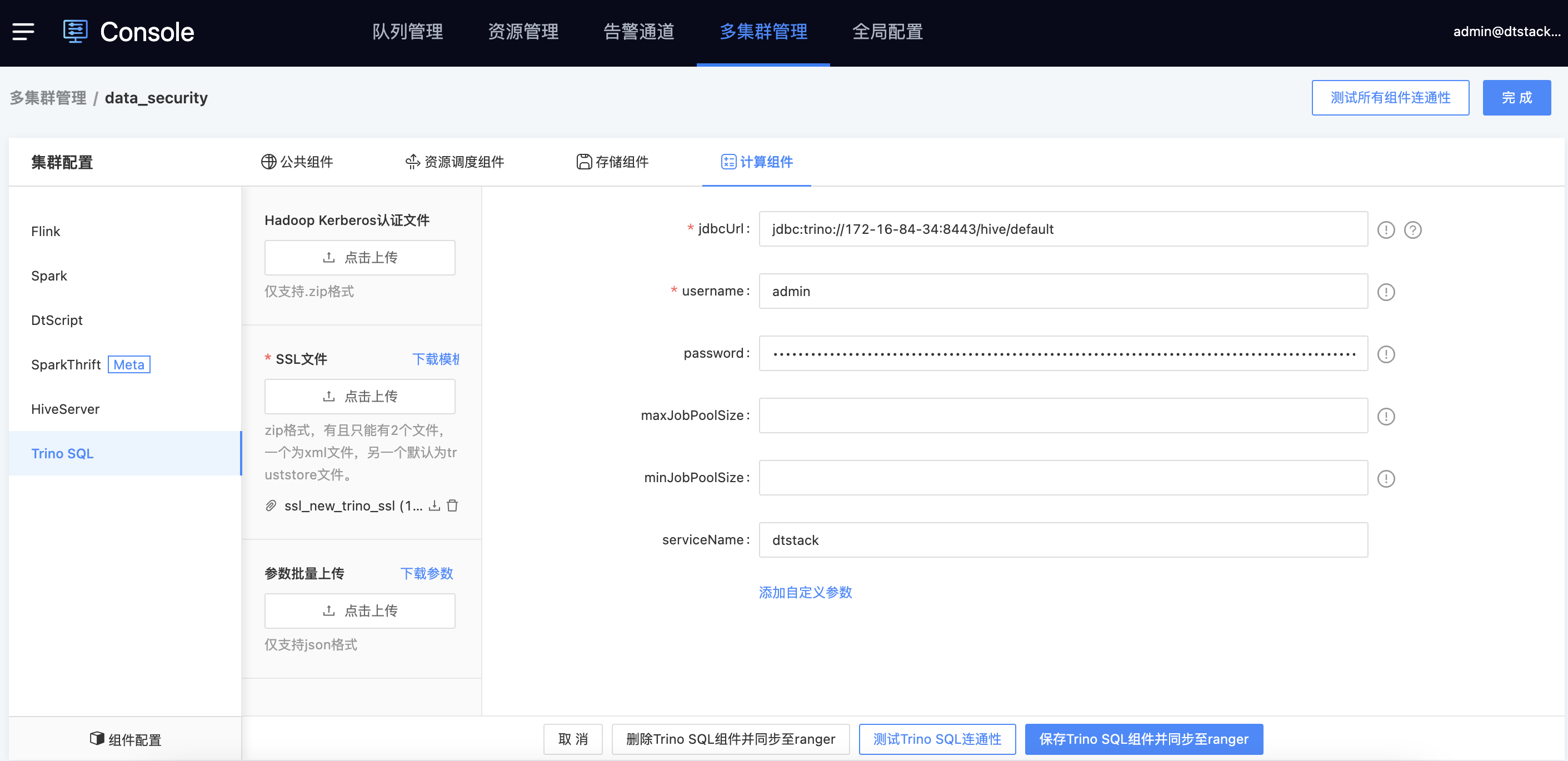
Task: Click ssl_new_trino_ssl file name
Action: (353, 505)
